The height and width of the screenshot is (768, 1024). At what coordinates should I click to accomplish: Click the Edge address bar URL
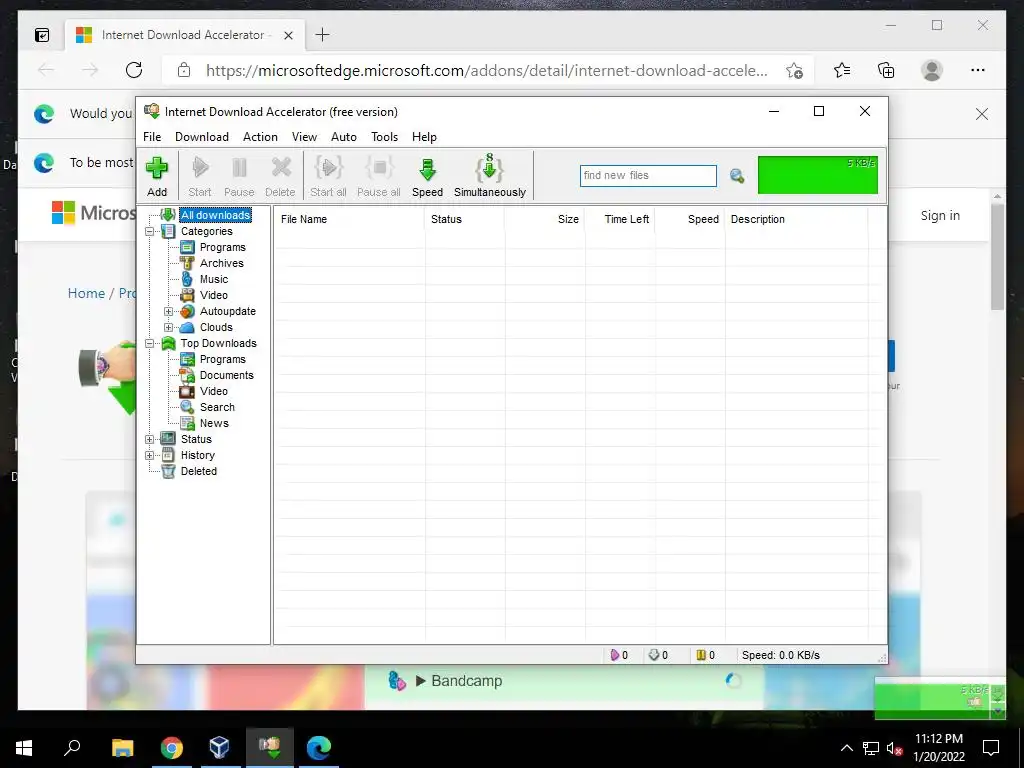tap(487, 71)
